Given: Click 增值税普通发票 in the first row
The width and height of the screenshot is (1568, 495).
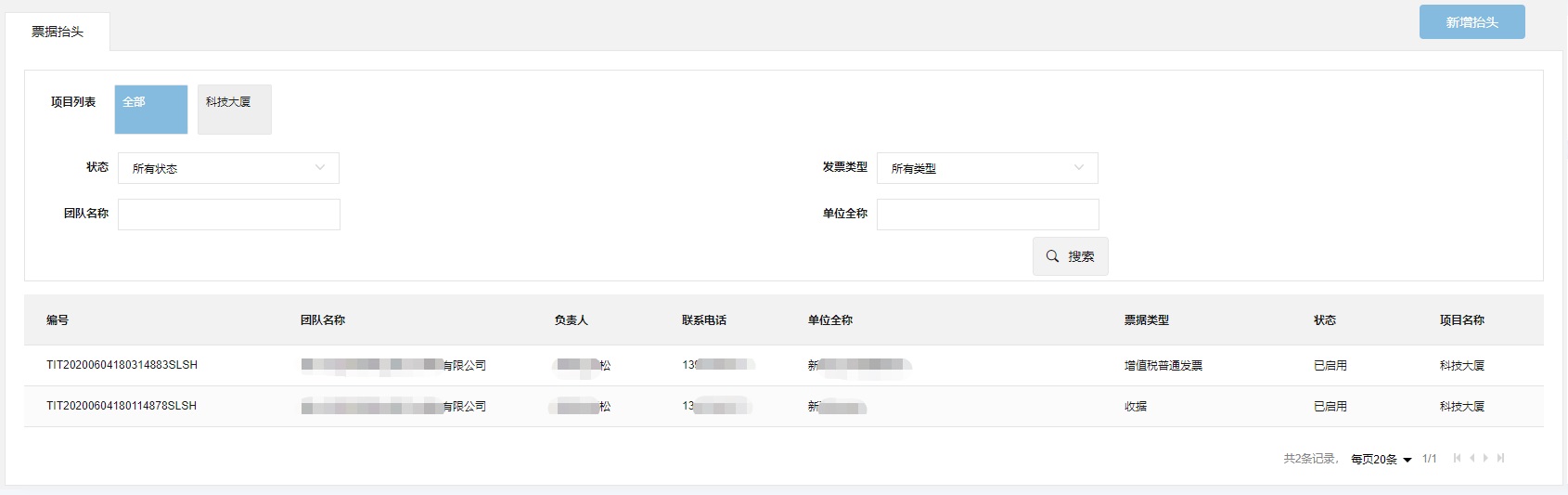Looking at the screenshot, I should pyautogui.click(x=1163, y=366).
